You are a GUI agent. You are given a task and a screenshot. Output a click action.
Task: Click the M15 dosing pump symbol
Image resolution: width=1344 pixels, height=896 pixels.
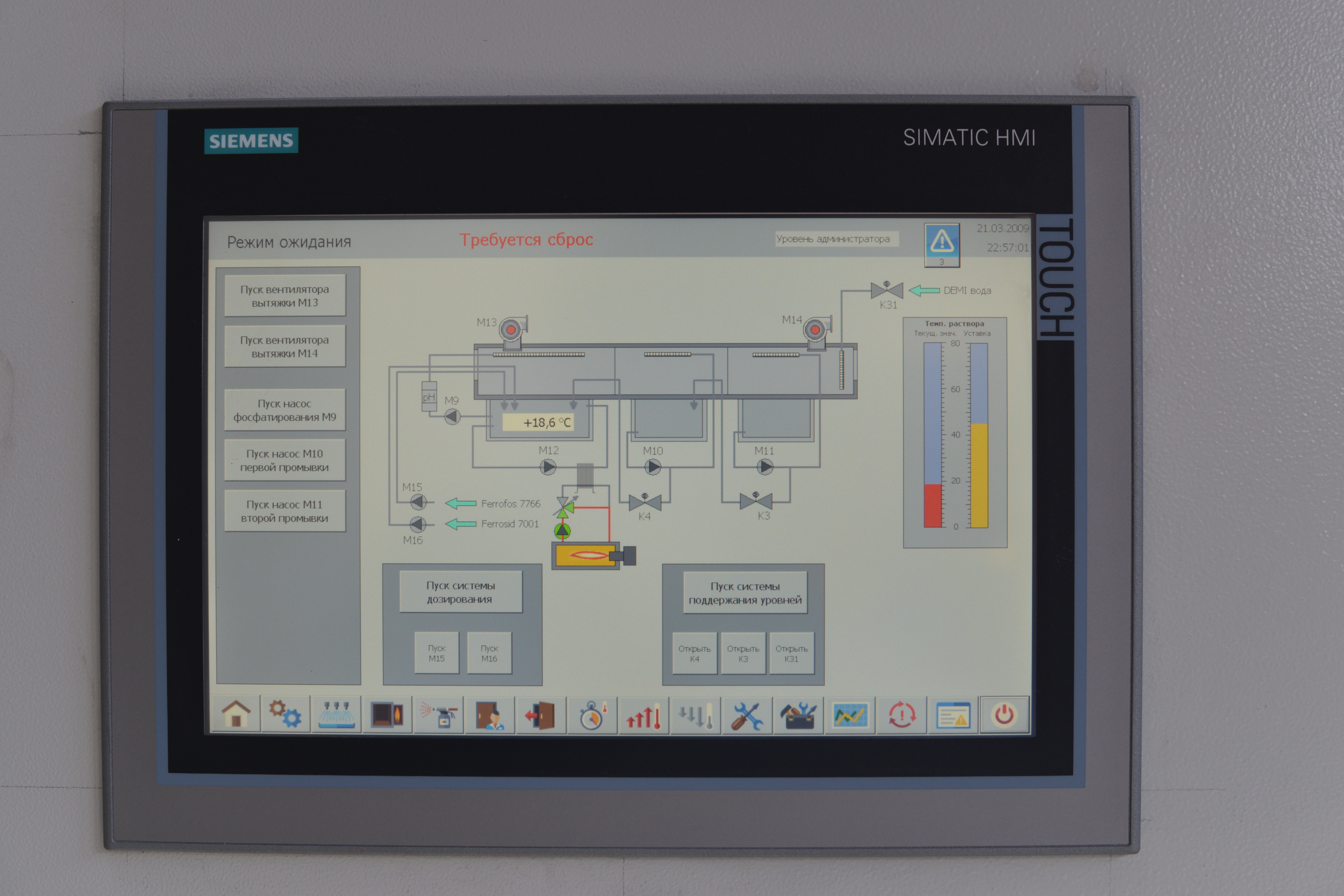tap(418, 502)
